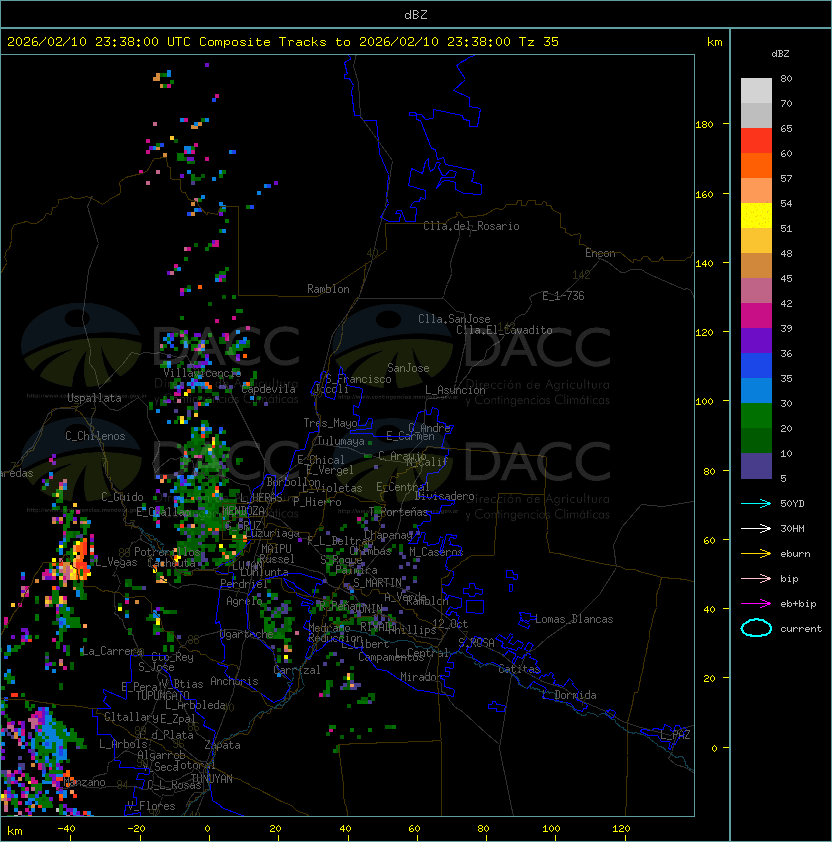Click the '160' tick on the km axis
Viewport: 832px width, 842px height.
point(704,194)
